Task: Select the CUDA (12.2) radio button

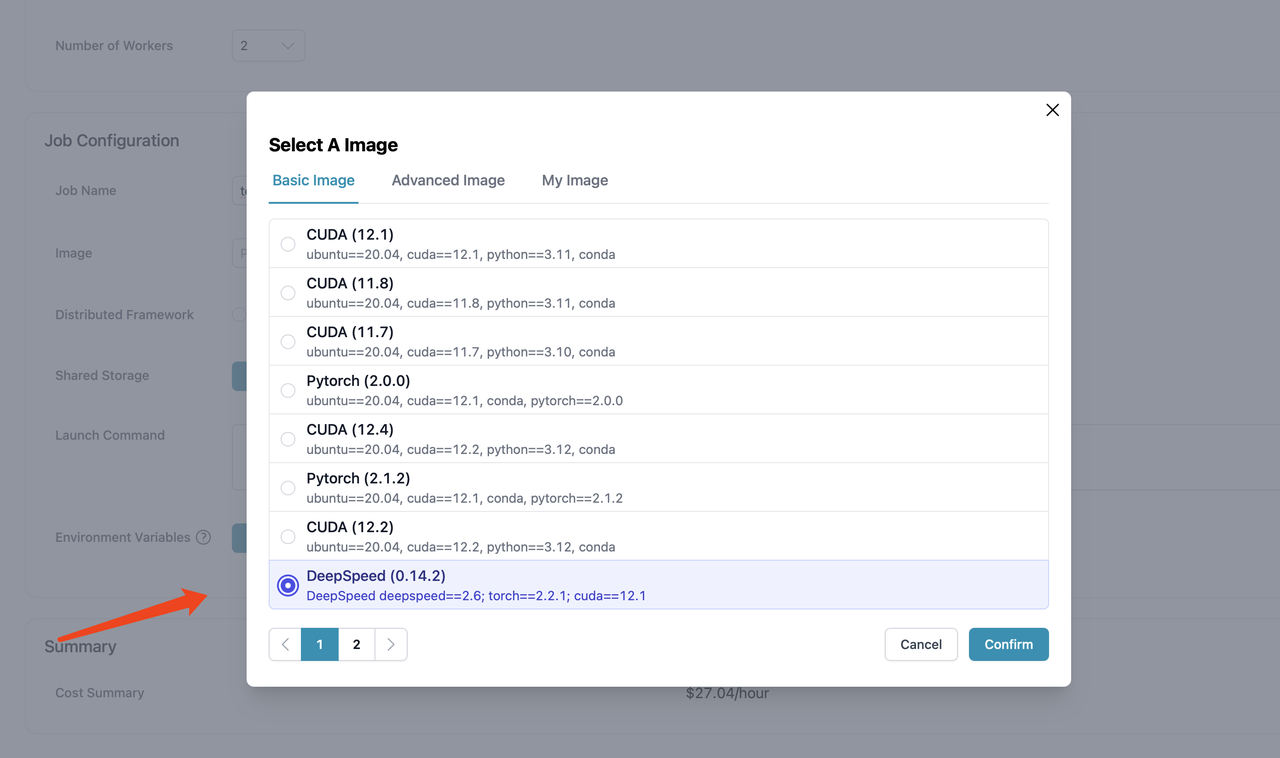Action: pos(288,537)
